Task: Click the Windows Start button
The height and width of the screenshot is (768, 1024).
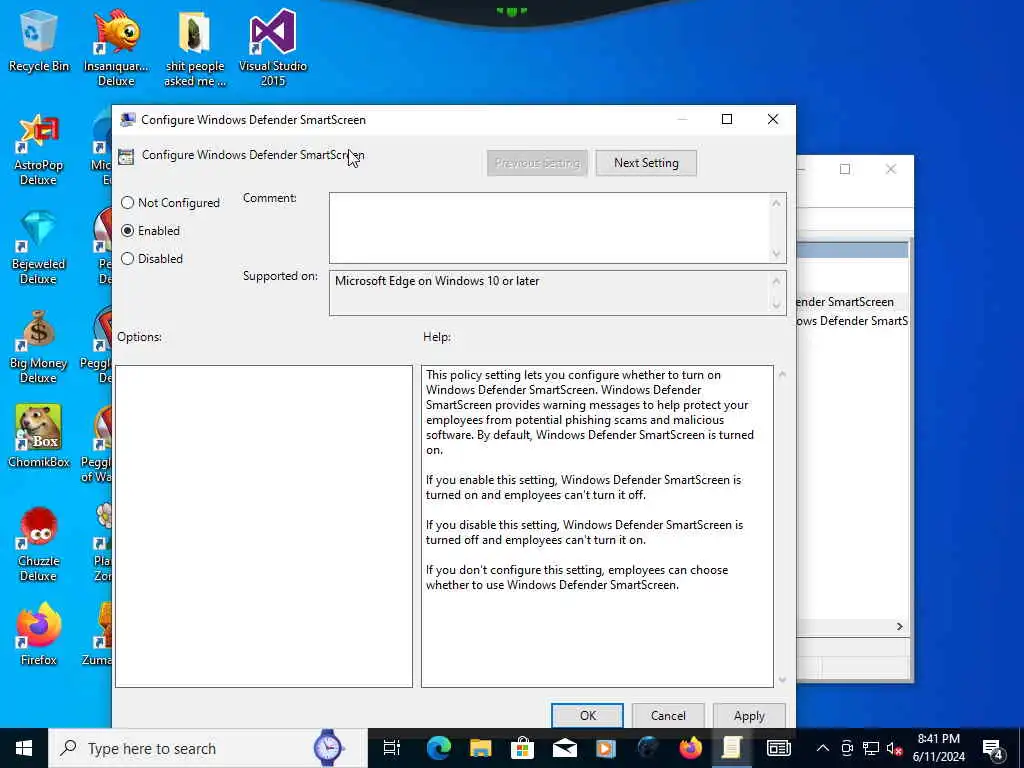Action: (x=24, y=748)
